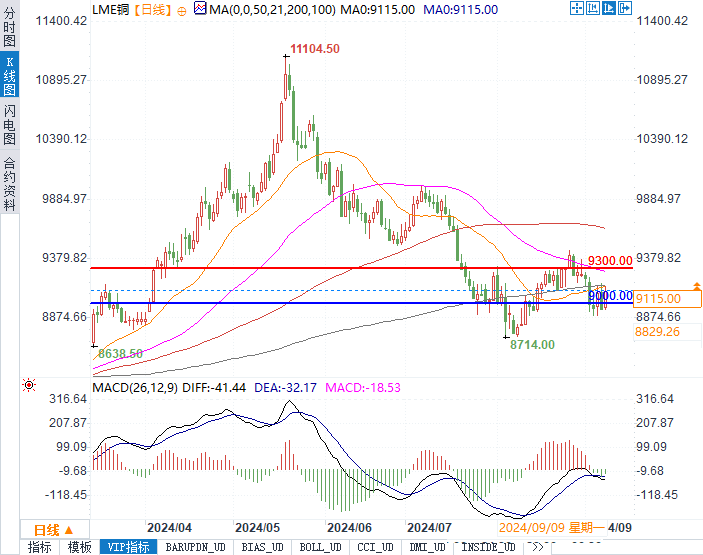The height and width of the screenshot is (555, 703).
Task: Click the DIFF:-41.44 value
Action: pos(214,388)
